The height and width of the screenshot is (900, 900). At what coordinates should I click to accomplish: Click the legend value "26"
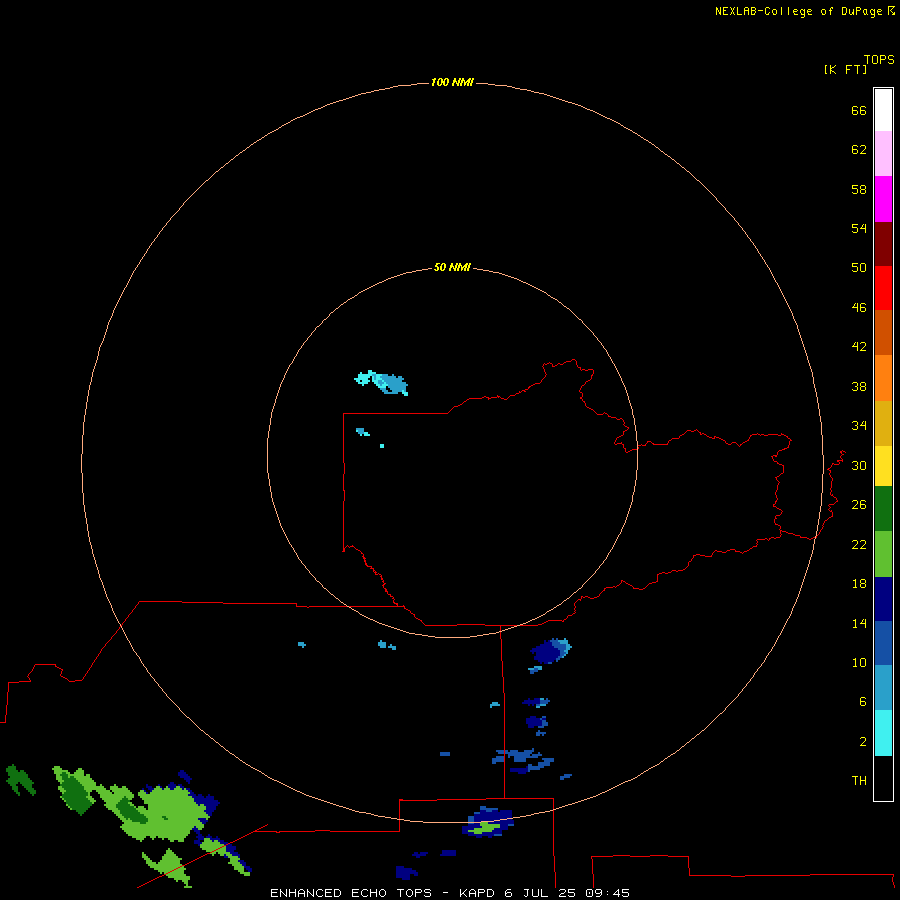pyautogui.click(x=859, y=505)
